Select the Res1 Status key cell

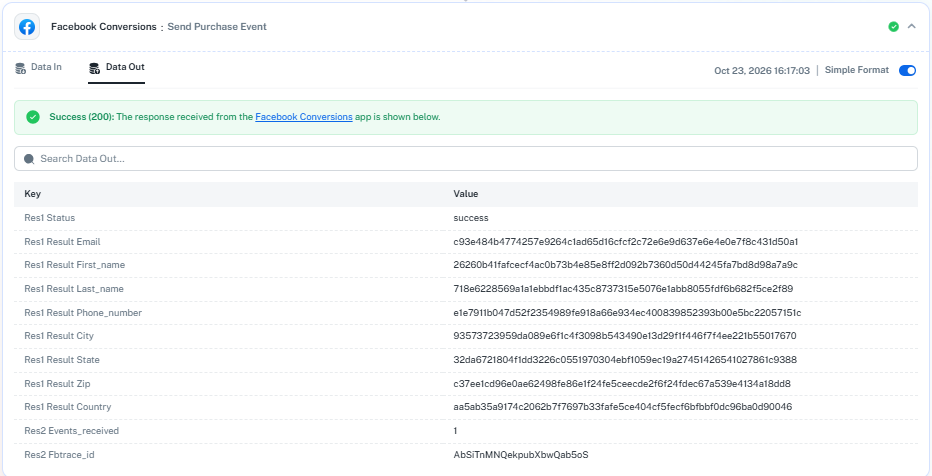click(x=49, y=218)
